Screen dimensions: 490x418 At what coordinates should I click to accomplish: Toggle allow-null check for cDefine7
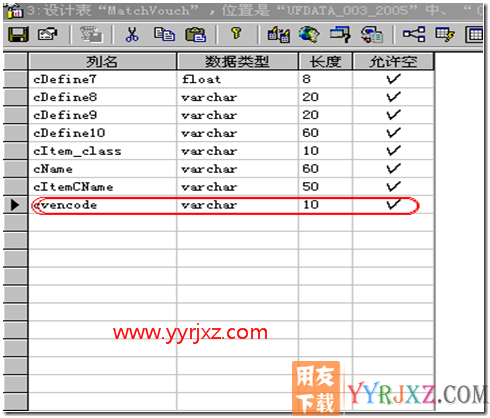click(x=393, y=79)
